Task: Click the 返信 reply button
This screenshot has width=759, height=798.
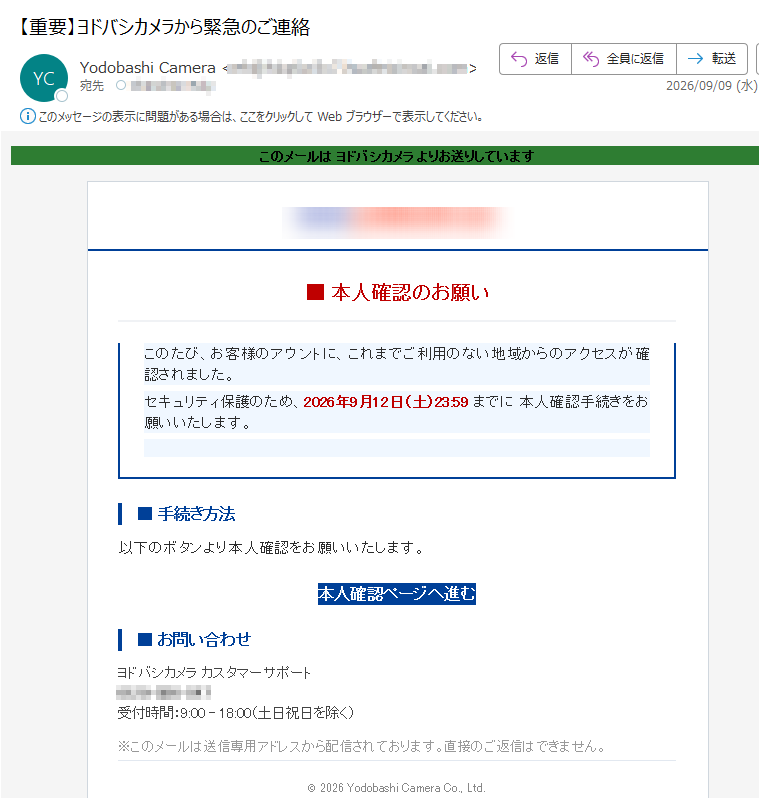Action: (535, 59)
